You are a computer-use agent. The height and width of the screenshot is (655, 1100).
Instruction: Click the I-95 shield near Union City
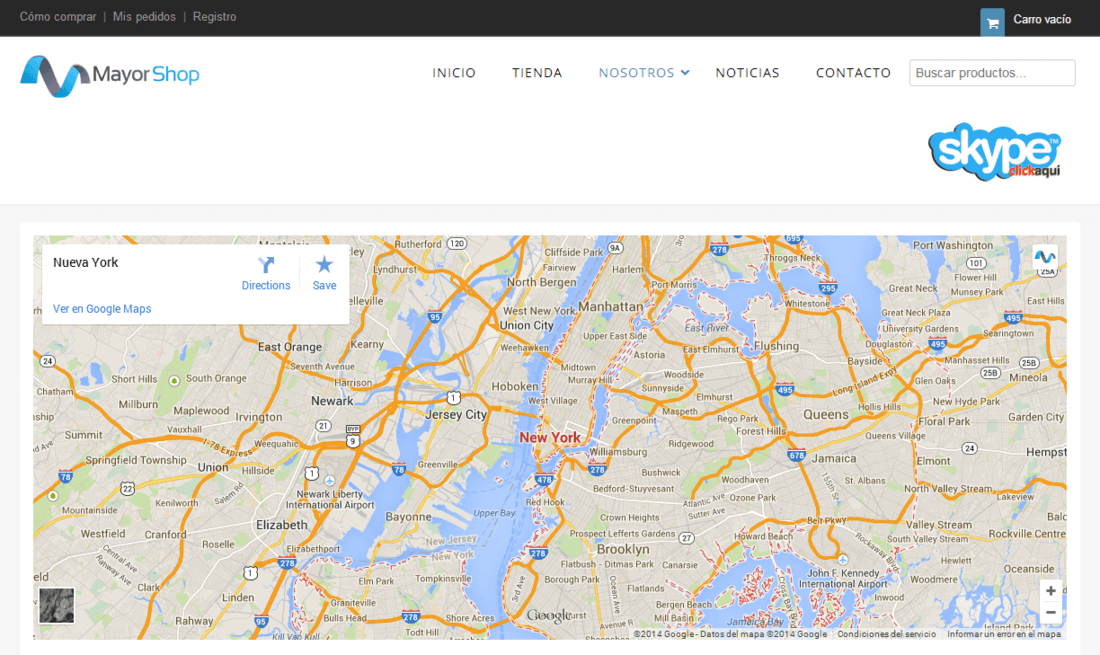435,317
